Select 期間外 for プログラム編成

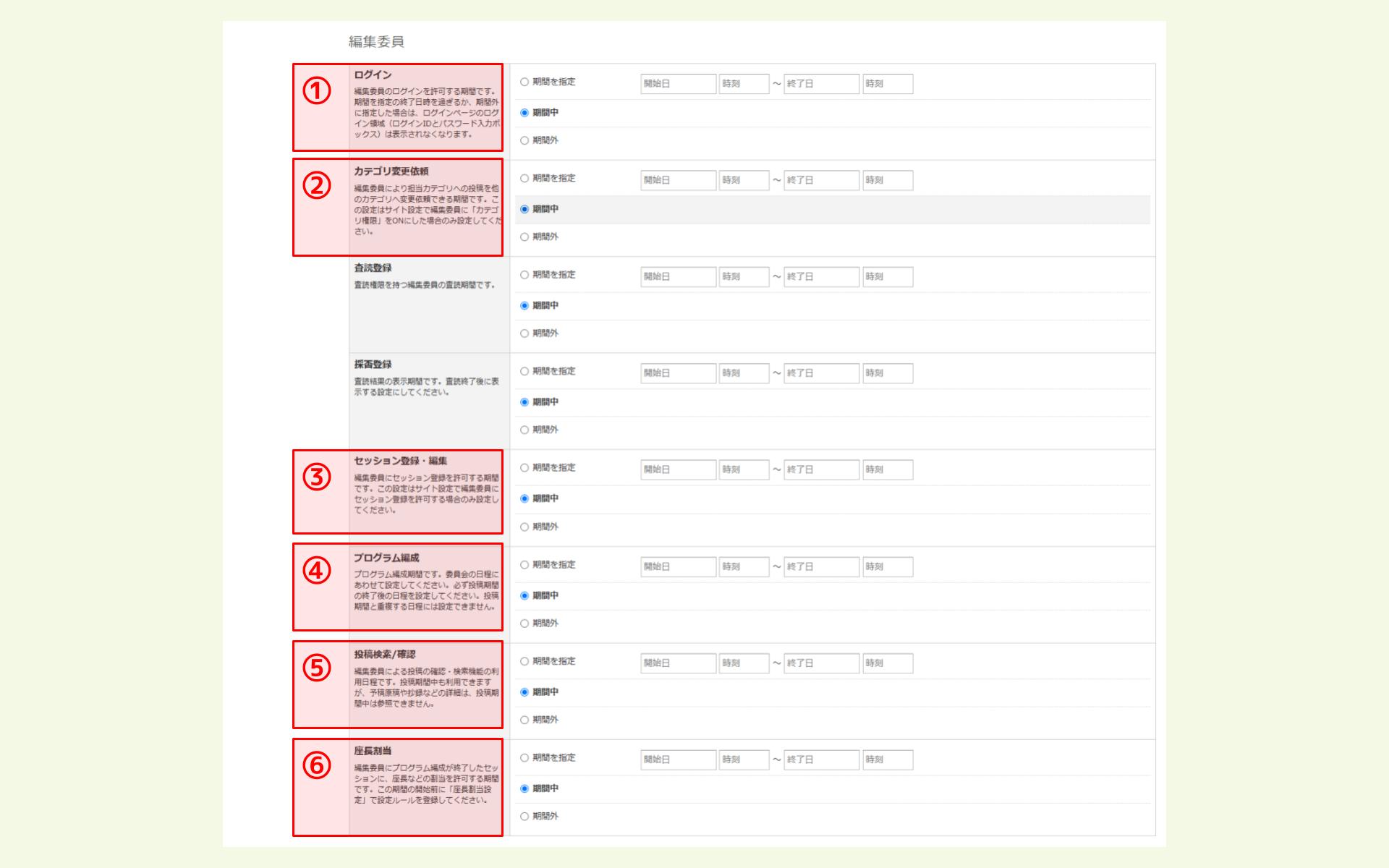point(524,624)
